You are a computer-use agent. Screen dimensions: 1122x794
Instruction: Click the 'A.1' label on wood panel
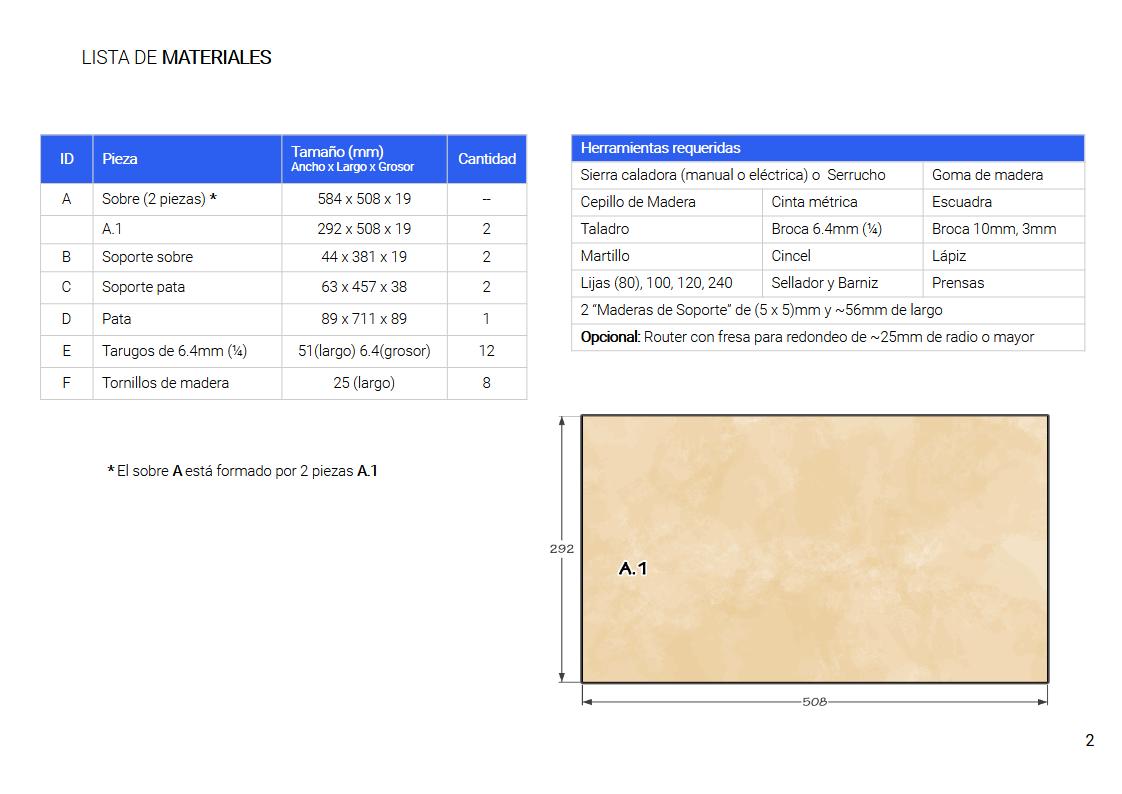coord(633,569)
